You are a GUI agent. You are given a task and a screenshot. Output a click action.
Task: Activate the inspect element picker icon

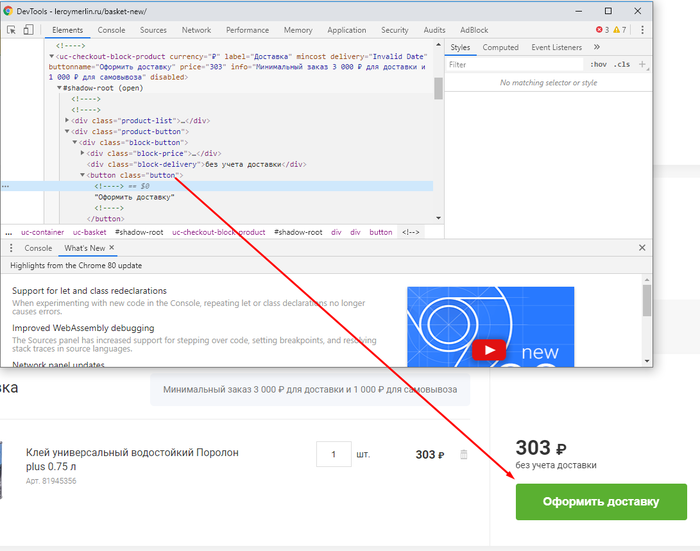12,30
